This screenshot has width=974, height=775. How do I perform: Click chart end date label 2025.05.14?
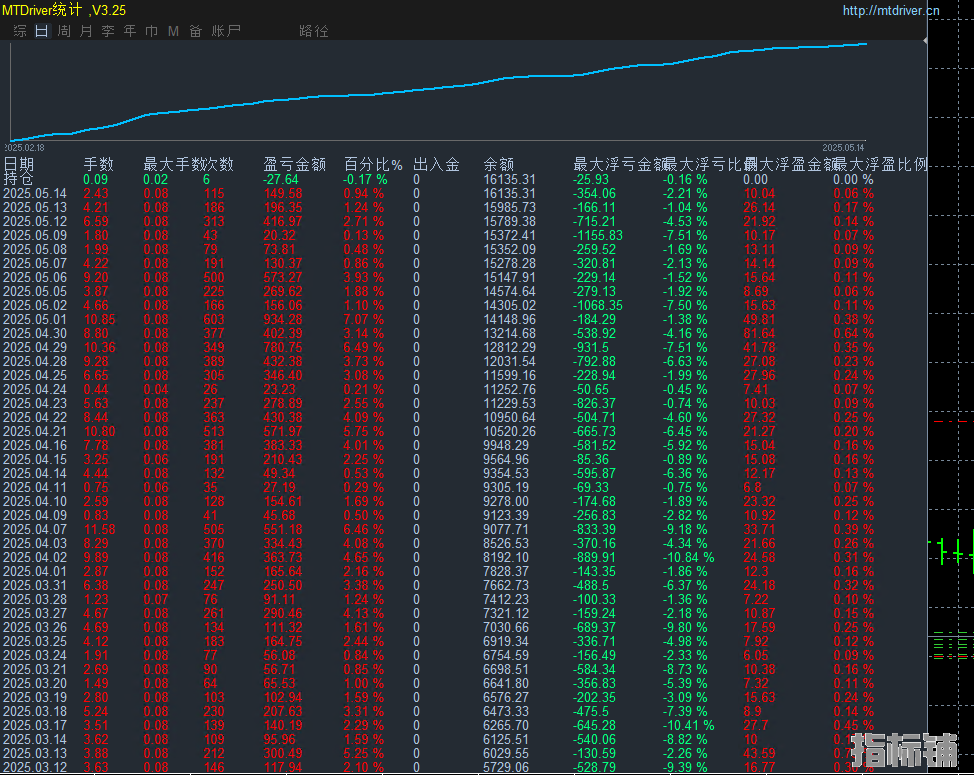click(x=843, y=148)
